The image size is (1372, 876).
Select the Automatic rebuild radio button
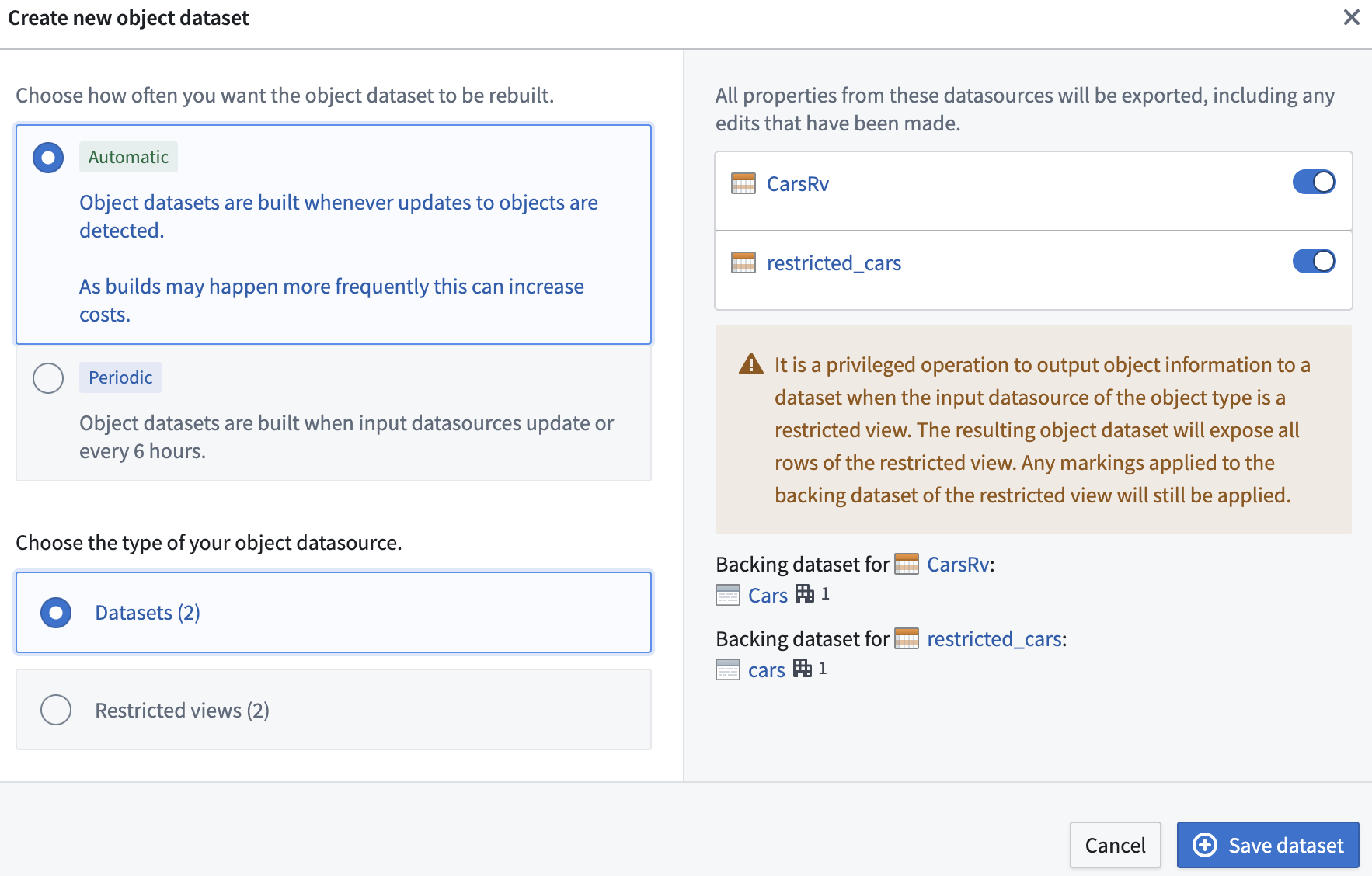pos(48,158)
